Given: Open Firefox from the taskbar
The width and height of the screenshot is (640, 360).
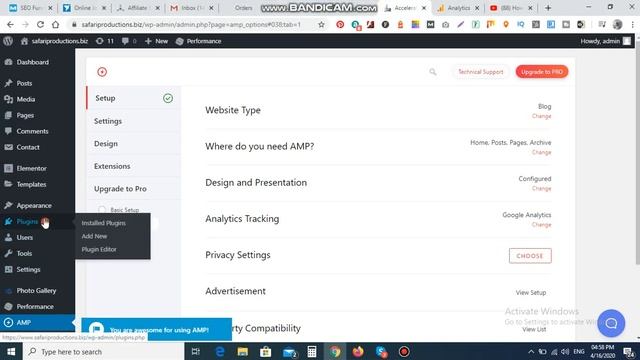Looking at the screenshot, I should pos(358,351).
